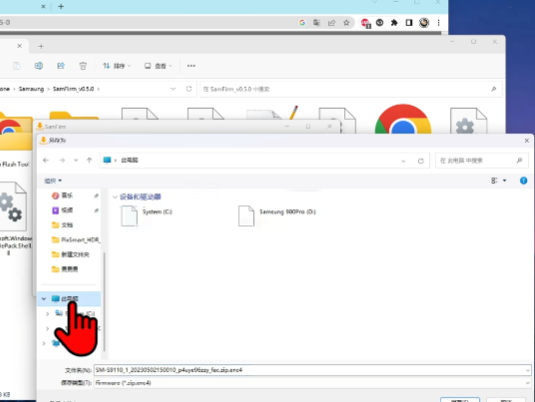Open Chrome's three-dot menu
The image size is (535, 402).
(438, 23)
